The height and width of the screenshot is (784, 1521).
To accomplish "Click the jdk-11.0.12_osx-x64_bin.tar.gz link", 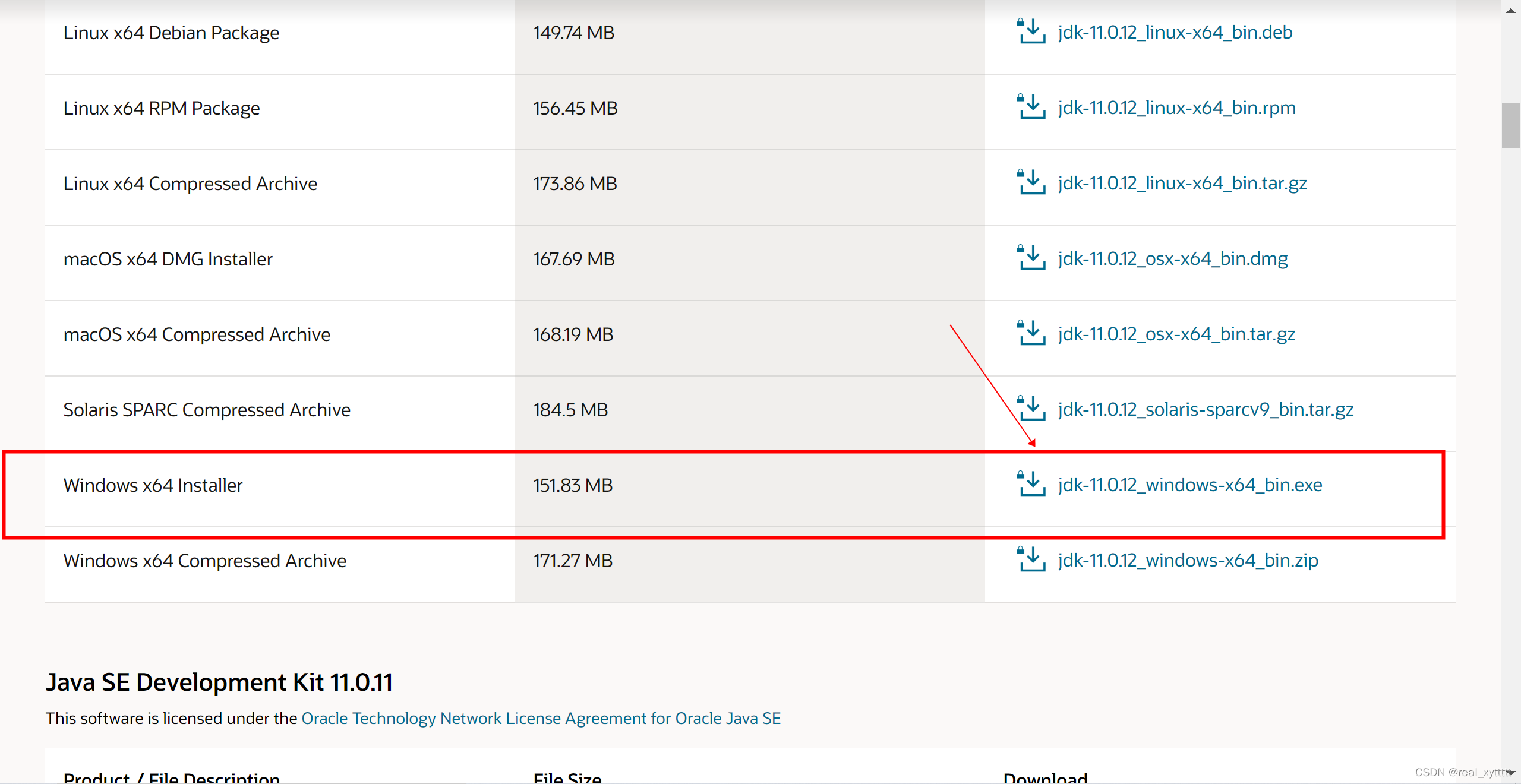I will [x=1176, y=334].
